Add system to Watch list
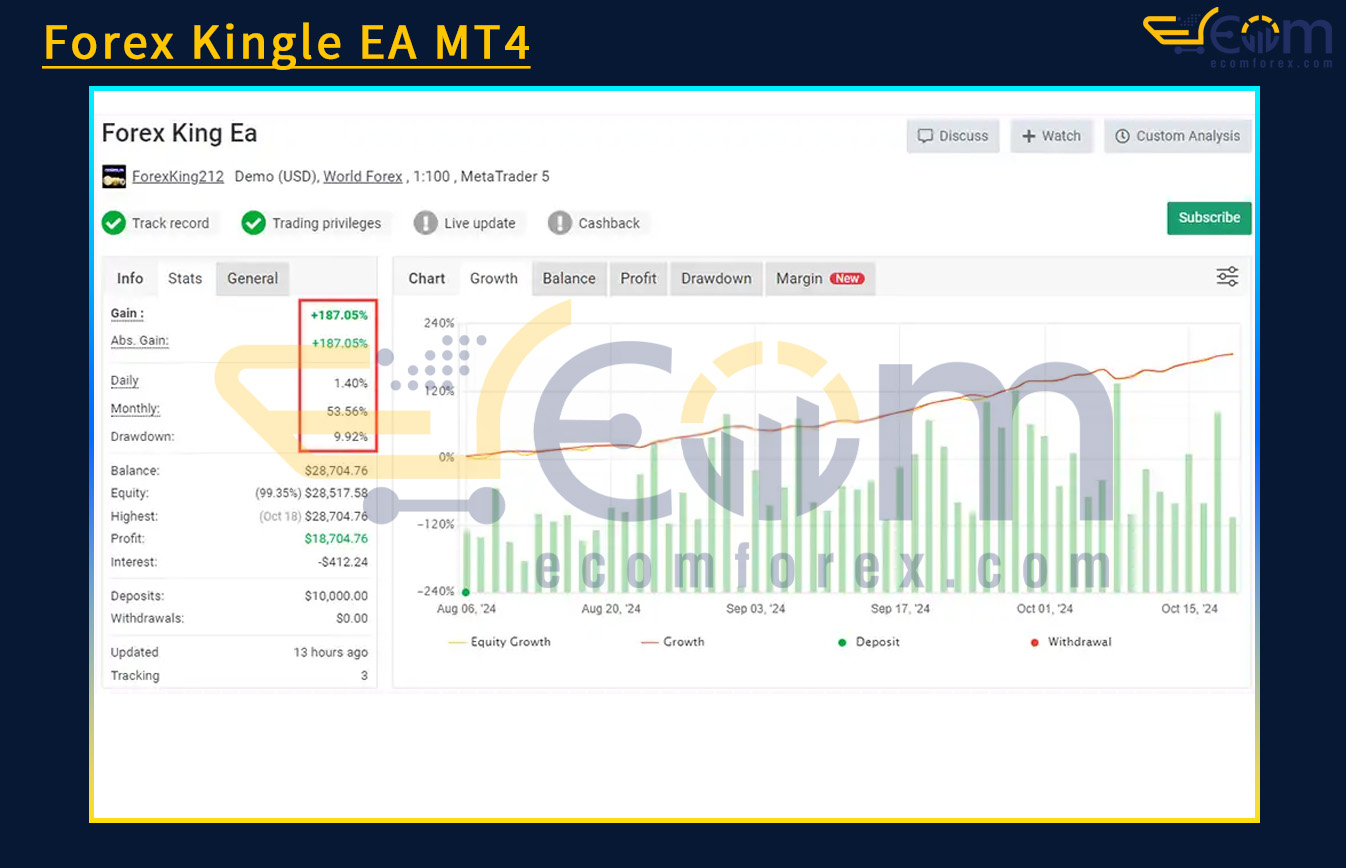This screenshot has width=1346, height=868. (x=1051, y=136)
